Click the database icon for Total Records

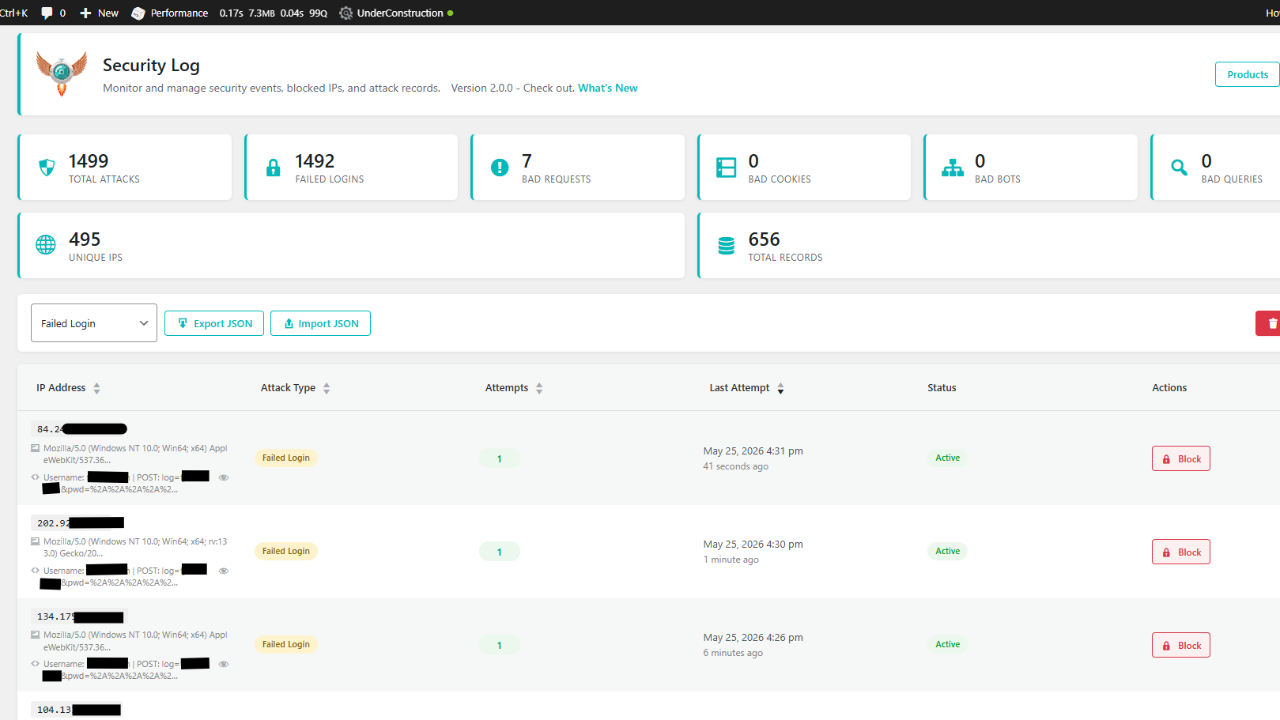tap(726, 245)
